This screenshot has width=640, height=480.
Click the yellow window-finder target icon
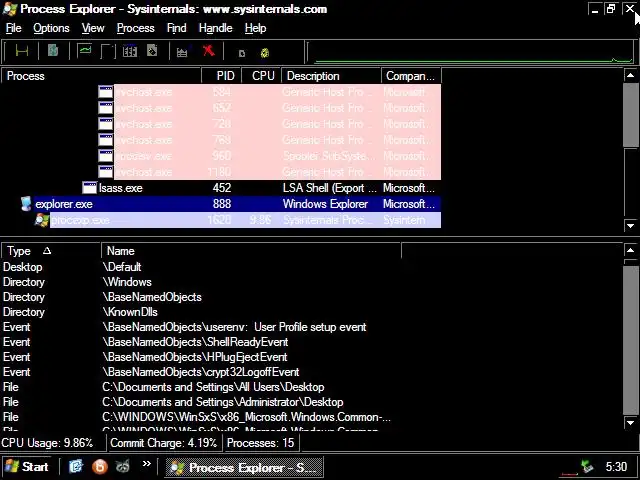[x=265, y=53]
